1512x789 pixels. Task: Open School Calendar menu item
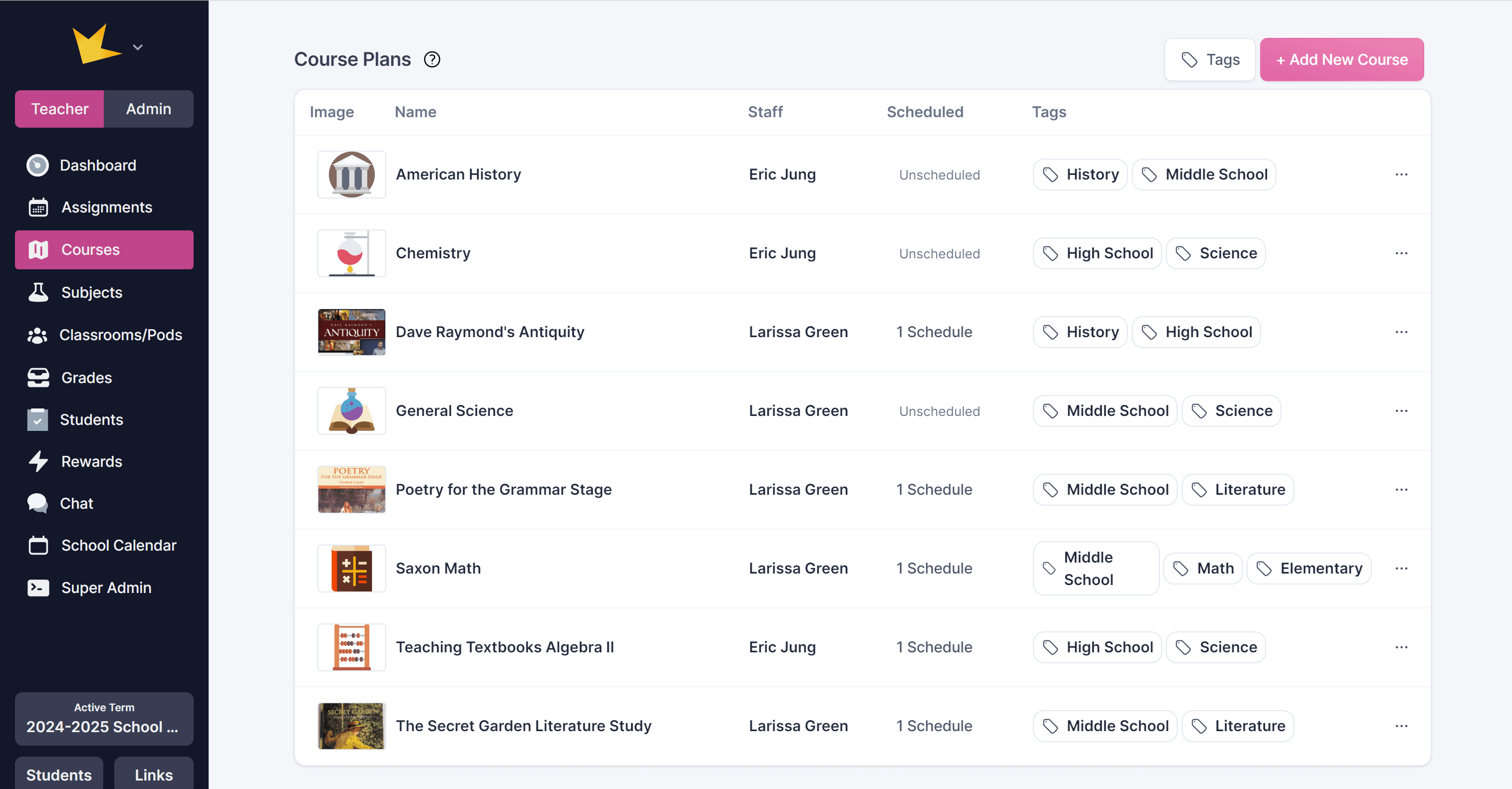pyautogui.click(x=104, y=546)
